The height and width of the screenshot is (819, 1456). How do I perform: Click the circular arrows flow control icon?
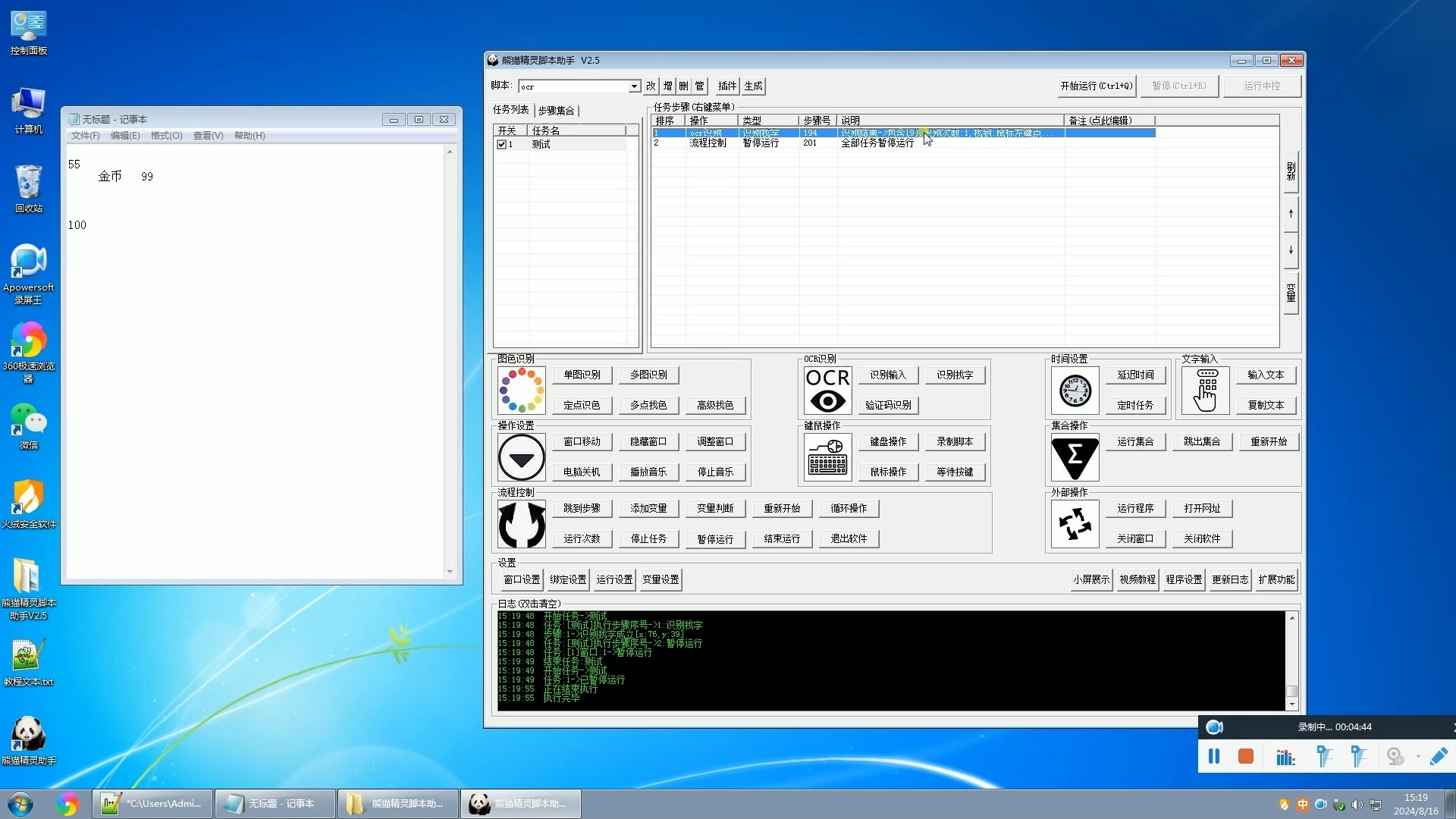[522, 524]
